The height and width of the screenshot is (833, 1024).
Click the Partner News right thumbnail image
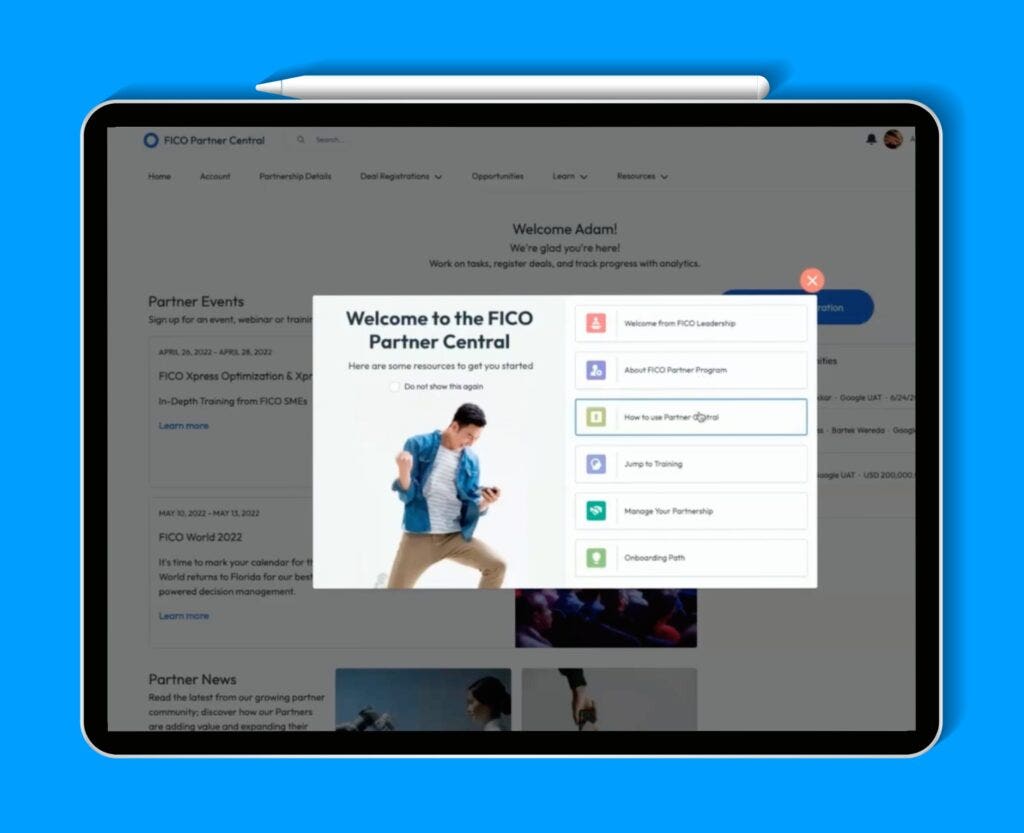tap(609, 699)
